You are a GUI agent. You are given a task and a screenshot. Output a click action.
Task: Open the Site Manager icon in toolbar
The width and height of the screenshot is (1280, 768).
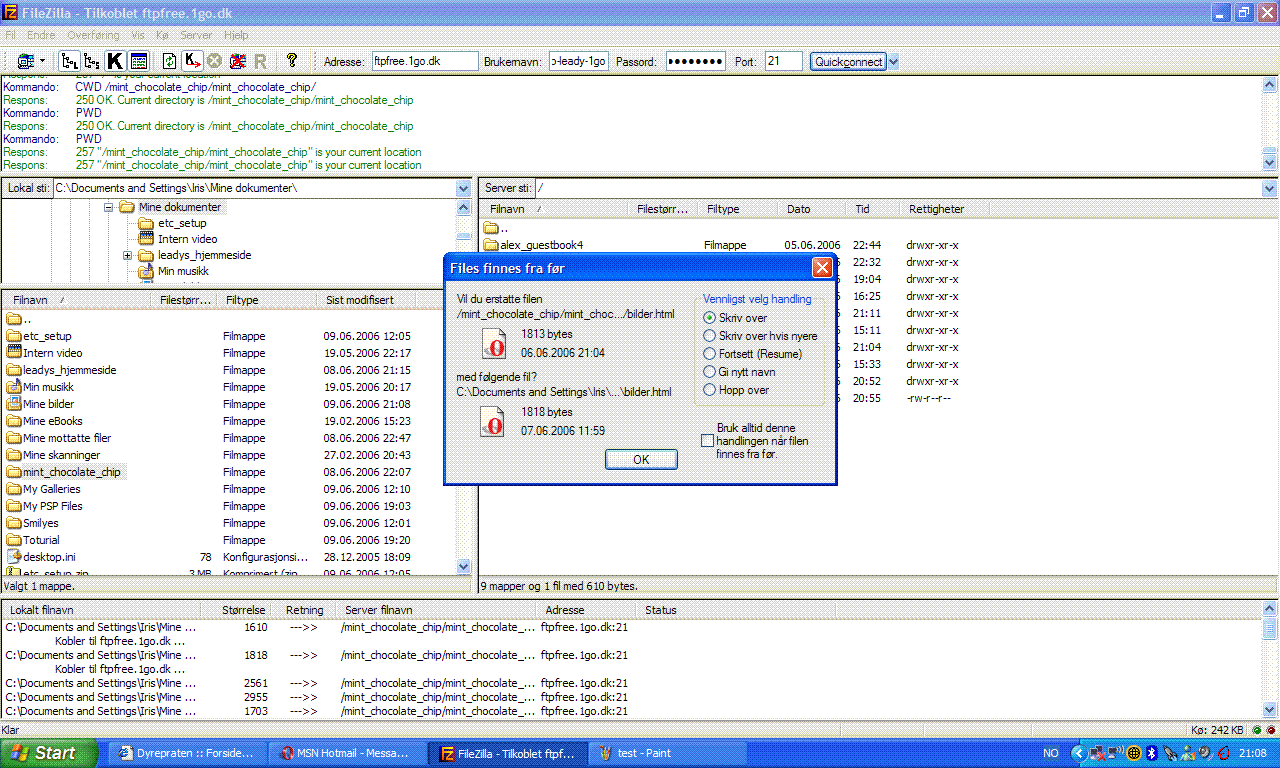point(25,61)
